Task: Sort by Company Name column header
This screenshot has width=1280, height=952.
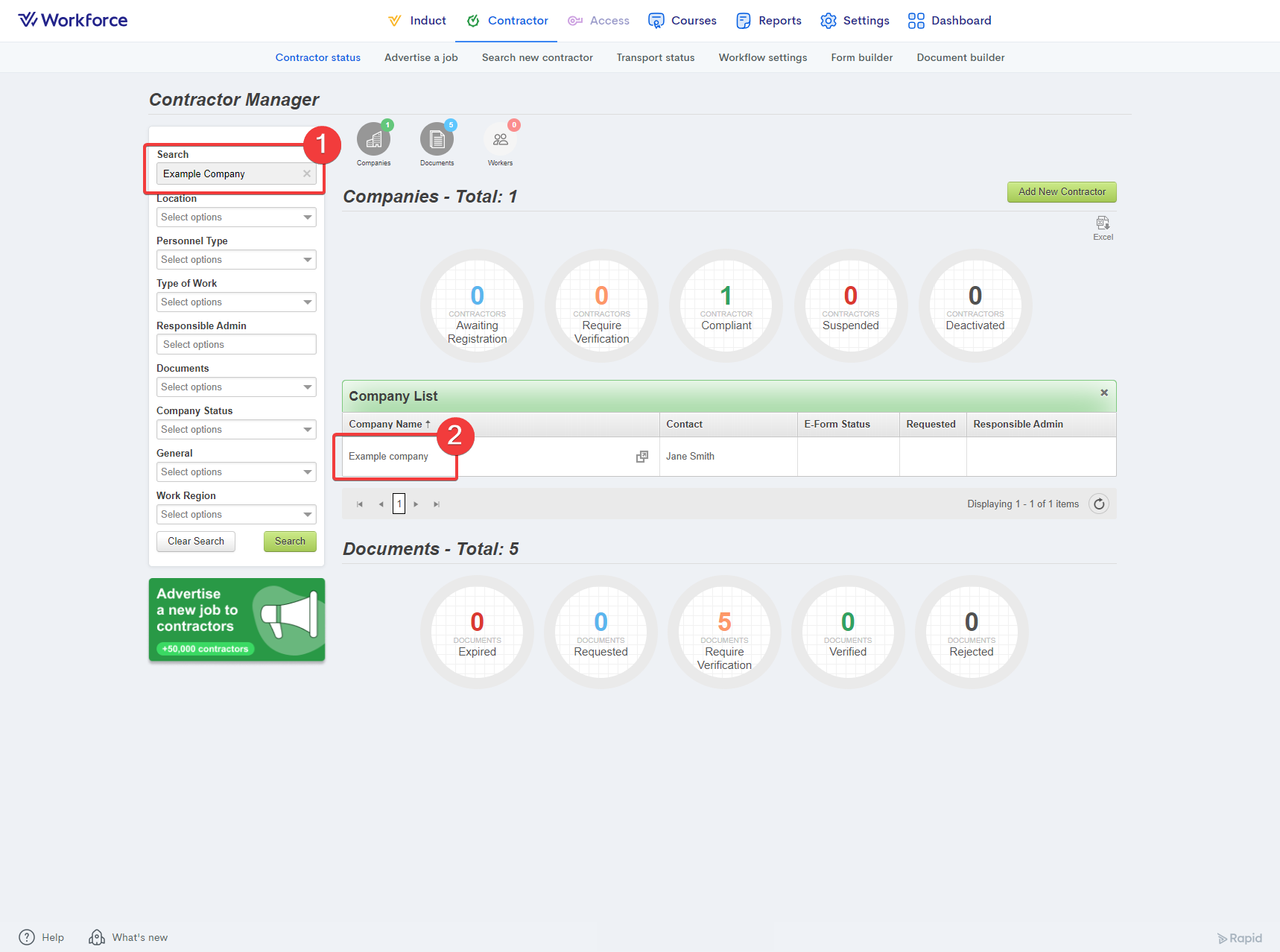Action: pos(500,424)
